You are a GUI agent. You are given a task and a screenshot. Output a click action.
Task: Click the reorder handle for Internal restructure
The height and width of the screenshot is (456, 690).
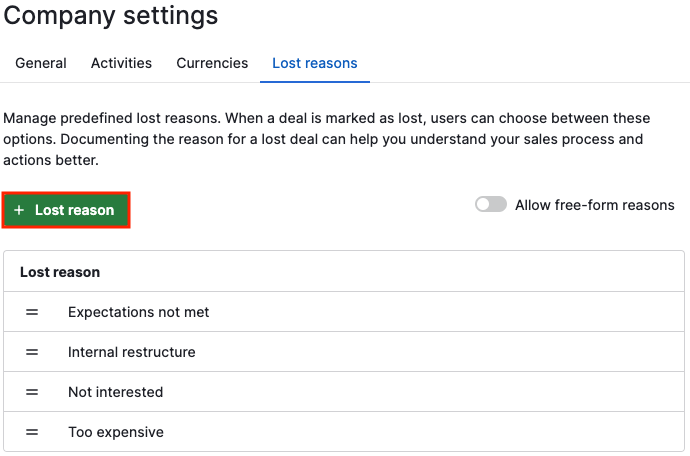[32, 352]
